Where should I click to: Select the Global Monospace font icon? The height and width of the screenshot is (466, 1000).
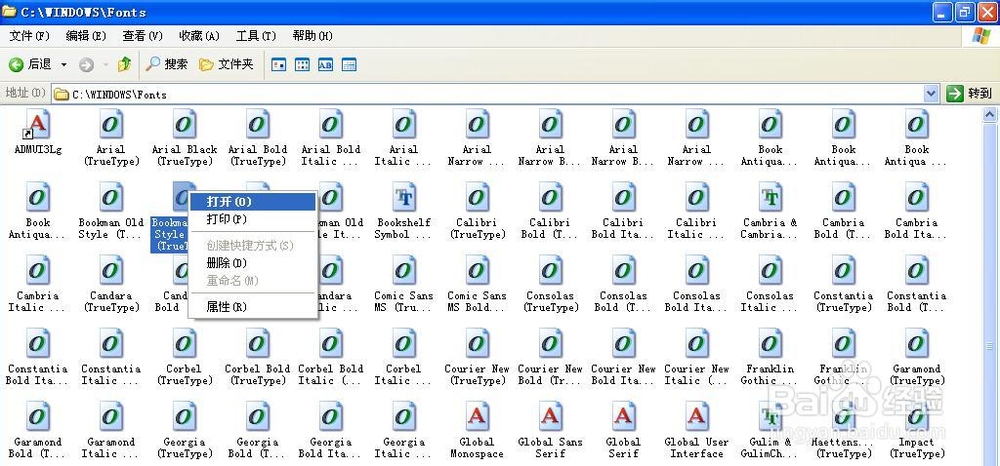477,418
